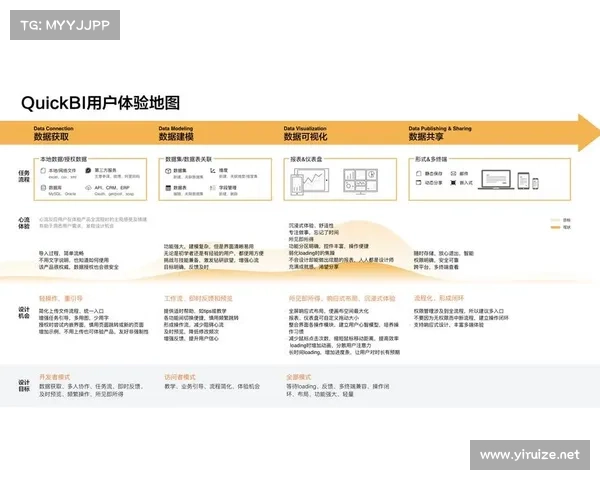Viewport: 600px width, 480px height.
Task: Click the orange heading 流程化、形成闭环
Action: [439, 298]
